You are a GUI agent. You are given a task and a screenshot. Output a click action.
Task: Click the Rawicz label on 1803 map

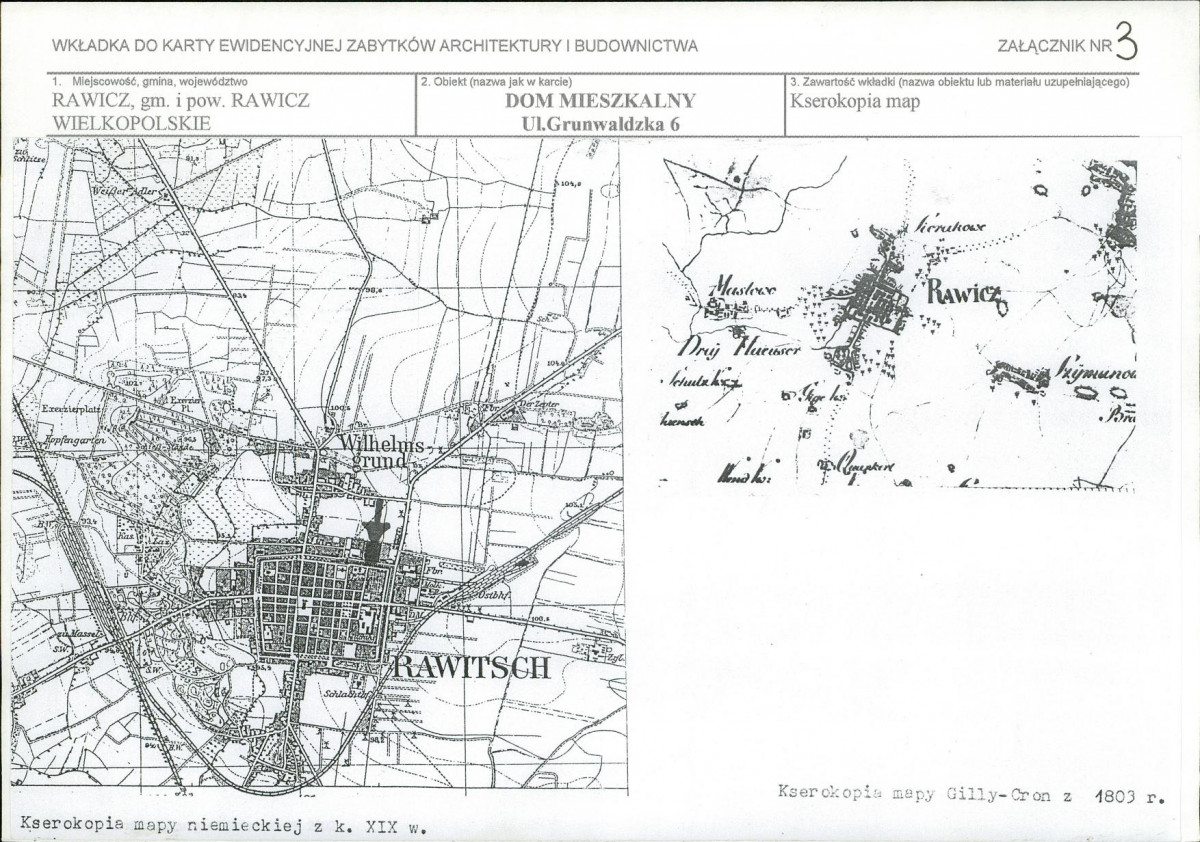(x=963, y=294)
